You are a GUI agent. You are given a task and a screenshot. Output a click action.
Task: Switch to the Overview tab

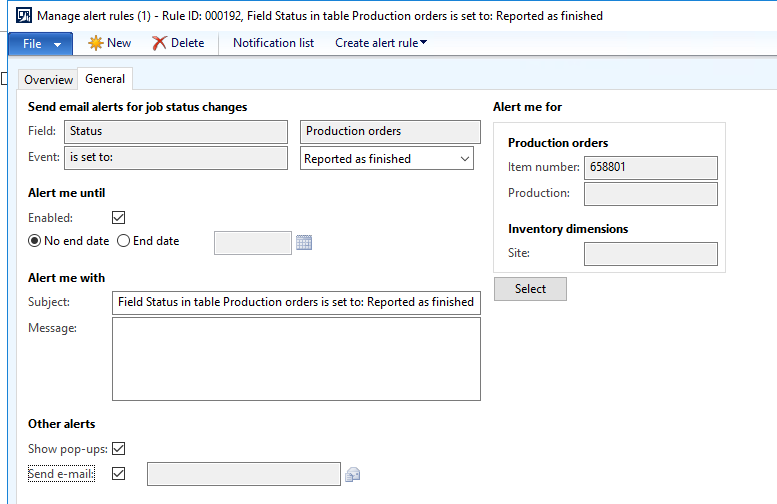coord(48,79)
